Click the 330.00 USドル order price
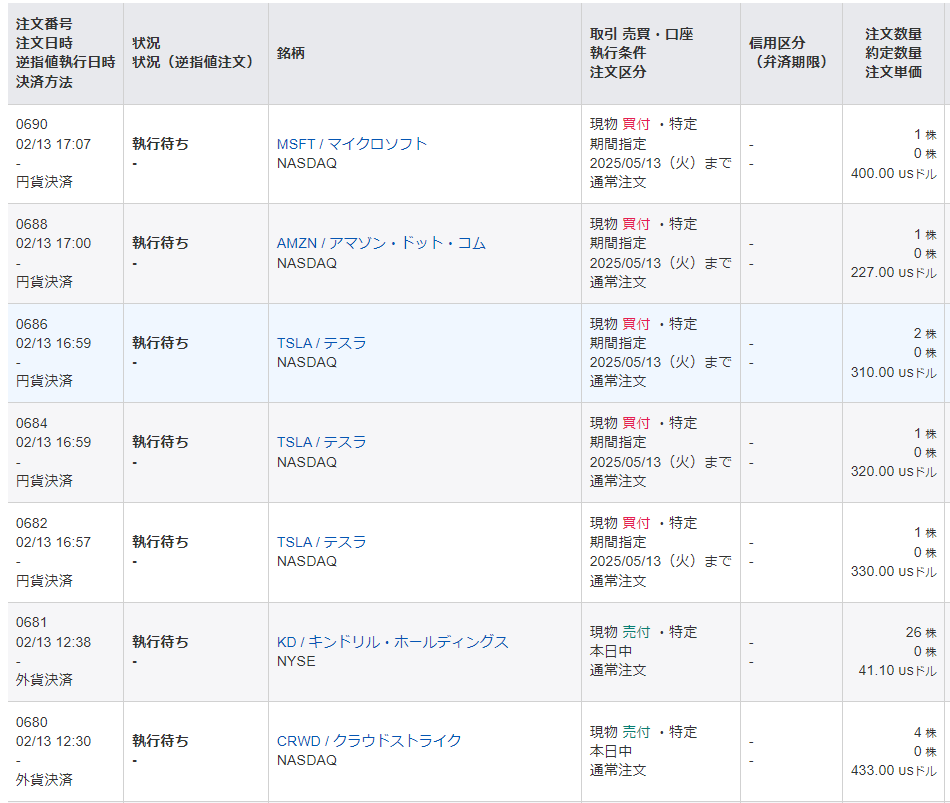 (894, 571)
